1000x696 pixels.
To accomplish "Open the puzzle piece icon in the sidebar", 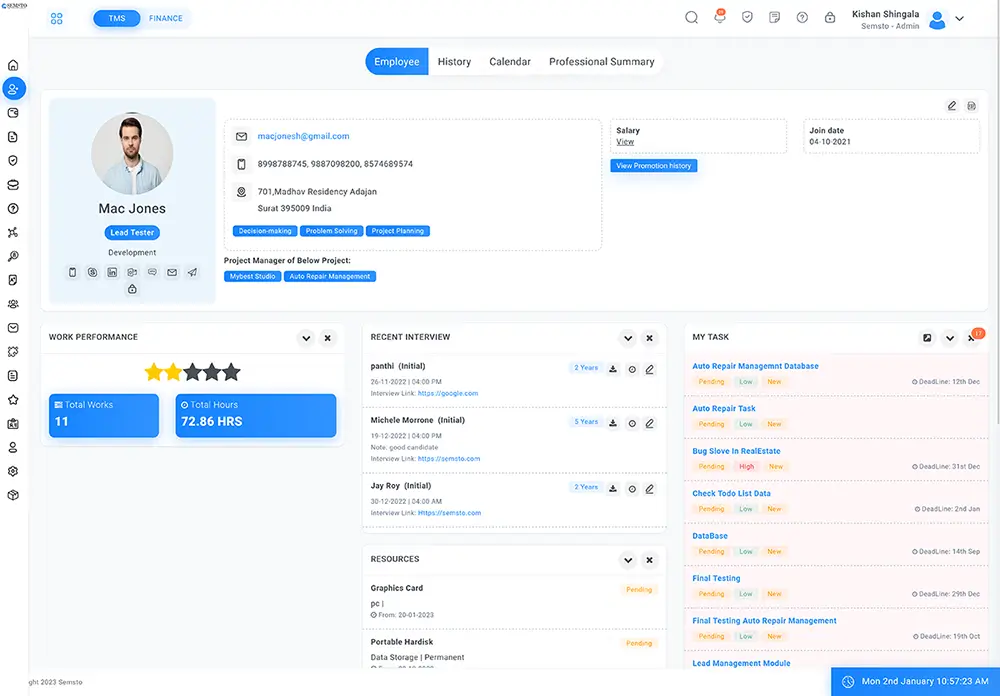I will click(13, 352).
